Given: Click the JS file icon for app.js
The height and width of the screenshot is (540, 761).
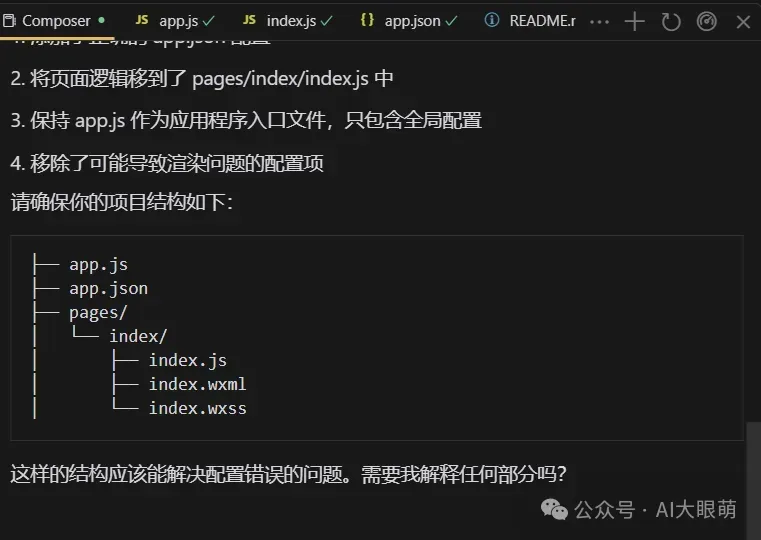Looking at the screenshot, I should tap(141, 20).
